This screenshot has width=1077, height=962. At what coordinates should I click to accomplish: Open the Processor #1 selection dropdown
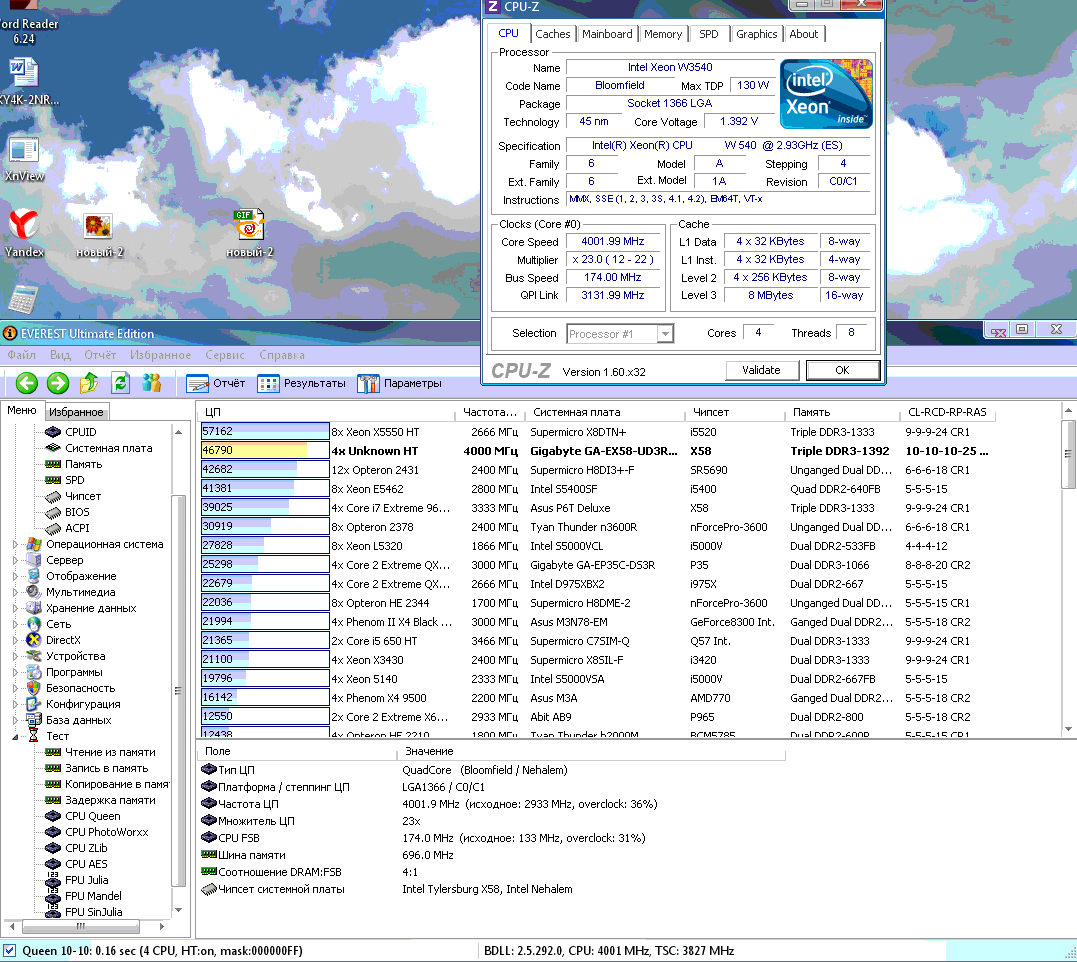[x=620, y=334]
